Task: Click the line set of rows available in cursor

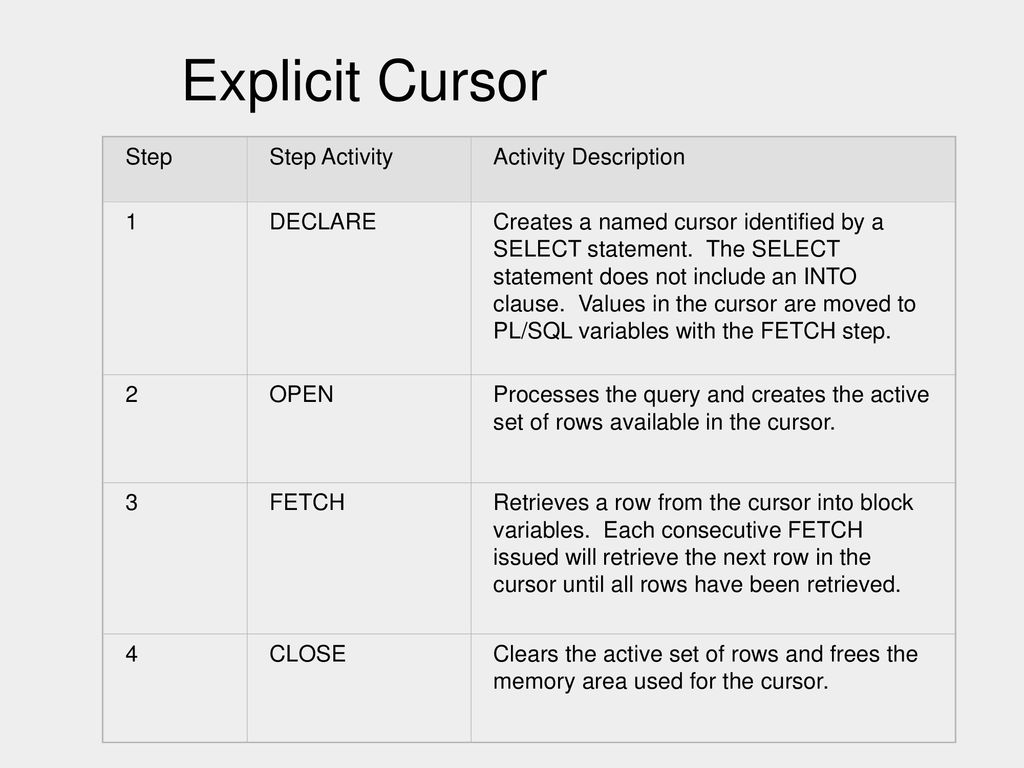Action: tap(664, 423)
